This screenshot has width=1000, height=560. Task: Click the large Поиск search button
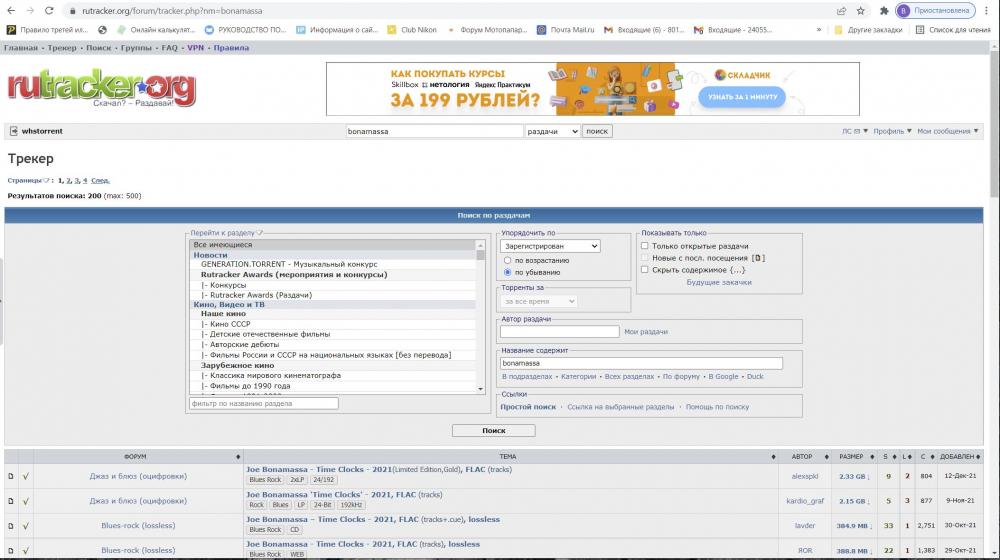click(x=494, y=431)
